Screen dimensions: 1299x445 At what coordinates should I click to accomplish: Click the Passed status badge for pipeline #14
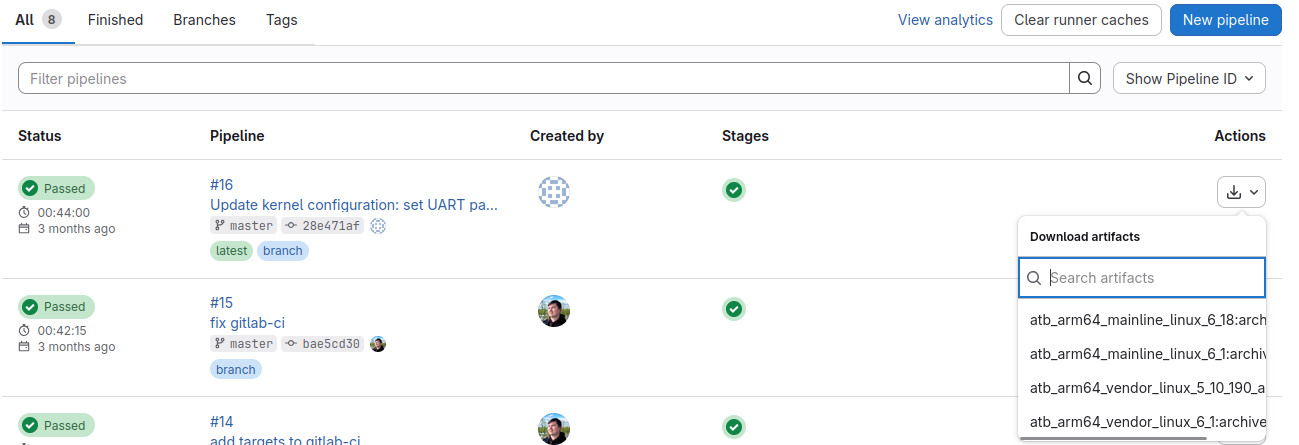[56, 425]
